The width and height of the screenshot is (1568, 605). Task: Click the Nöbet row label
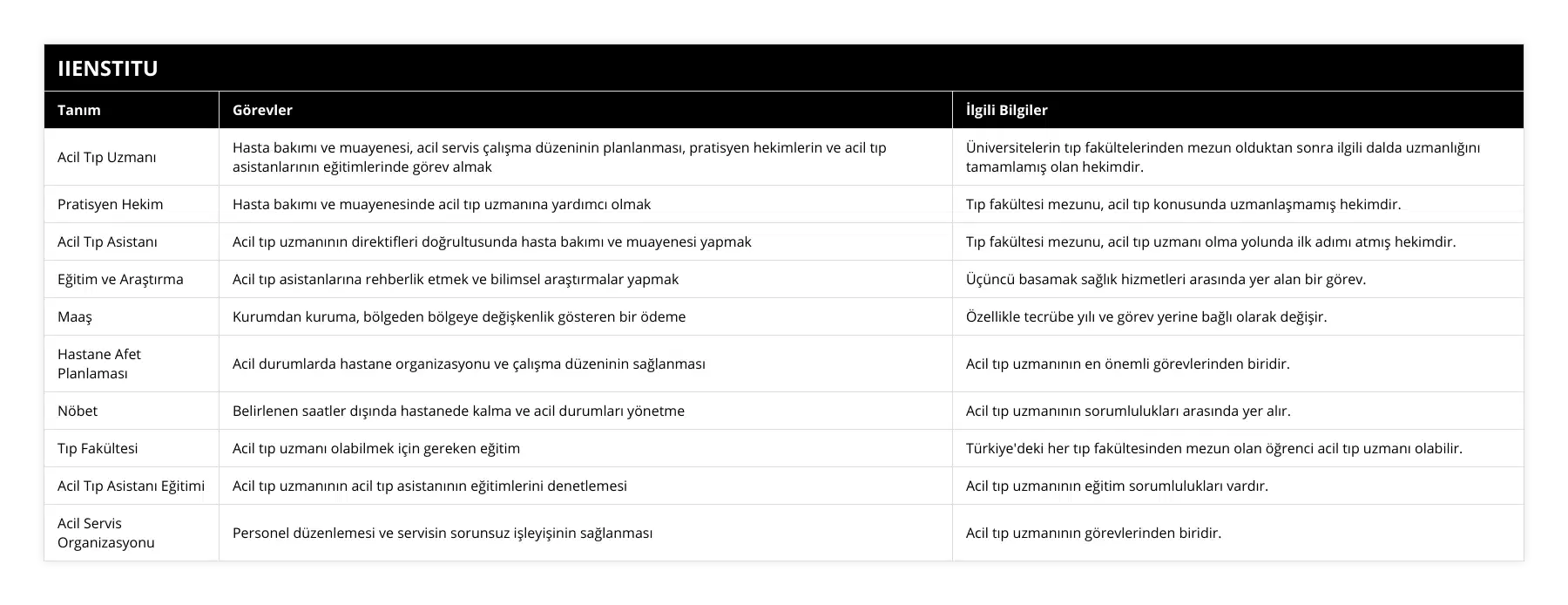coord(78,411)
